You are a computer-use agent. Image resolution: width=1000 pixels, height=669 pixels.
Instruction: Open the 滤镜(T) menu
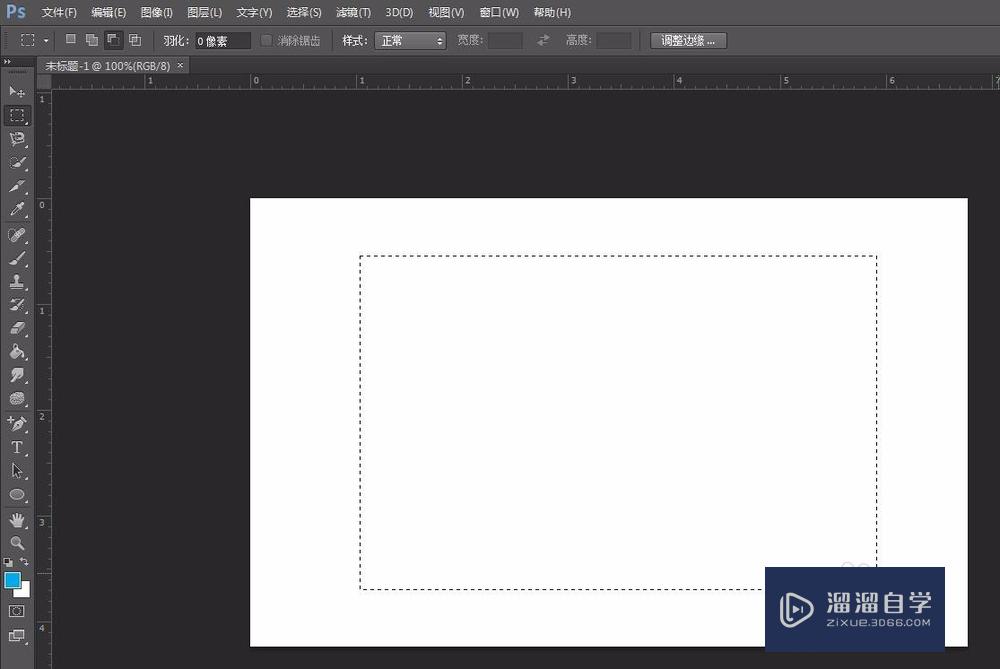(353, 12)
